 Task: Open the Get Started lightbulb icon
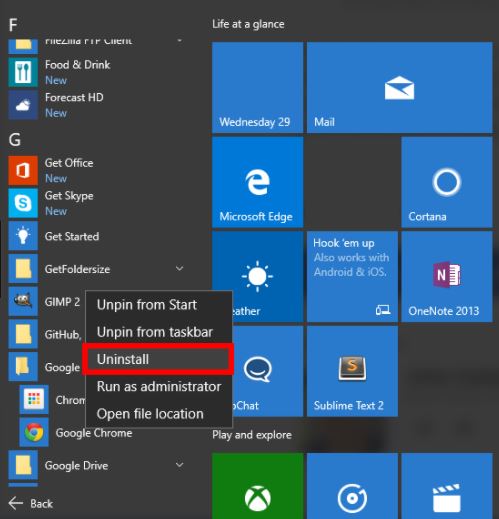23,236
